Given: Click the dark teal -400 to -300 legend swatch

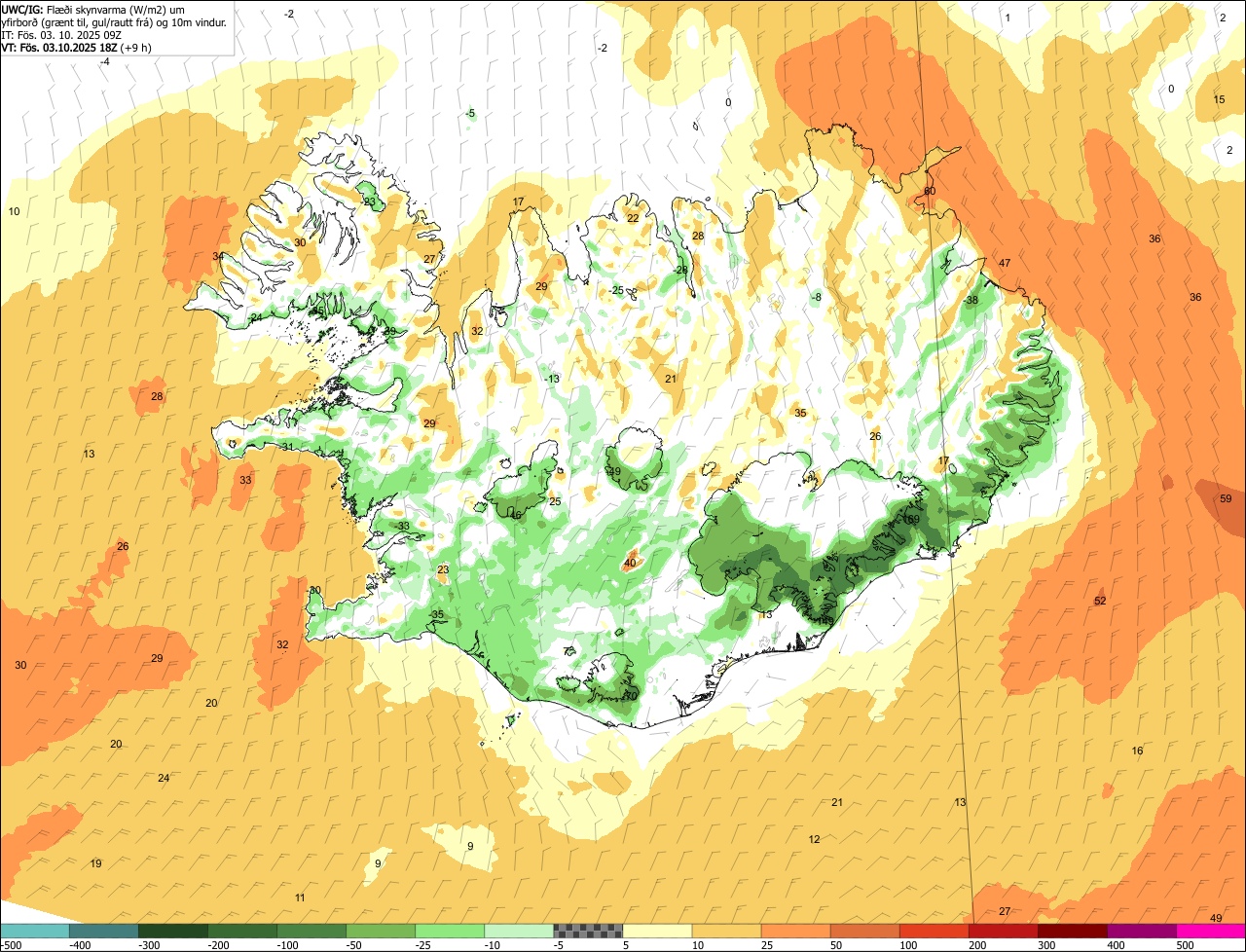Looking at the screenshot, I should pos(104,931).
